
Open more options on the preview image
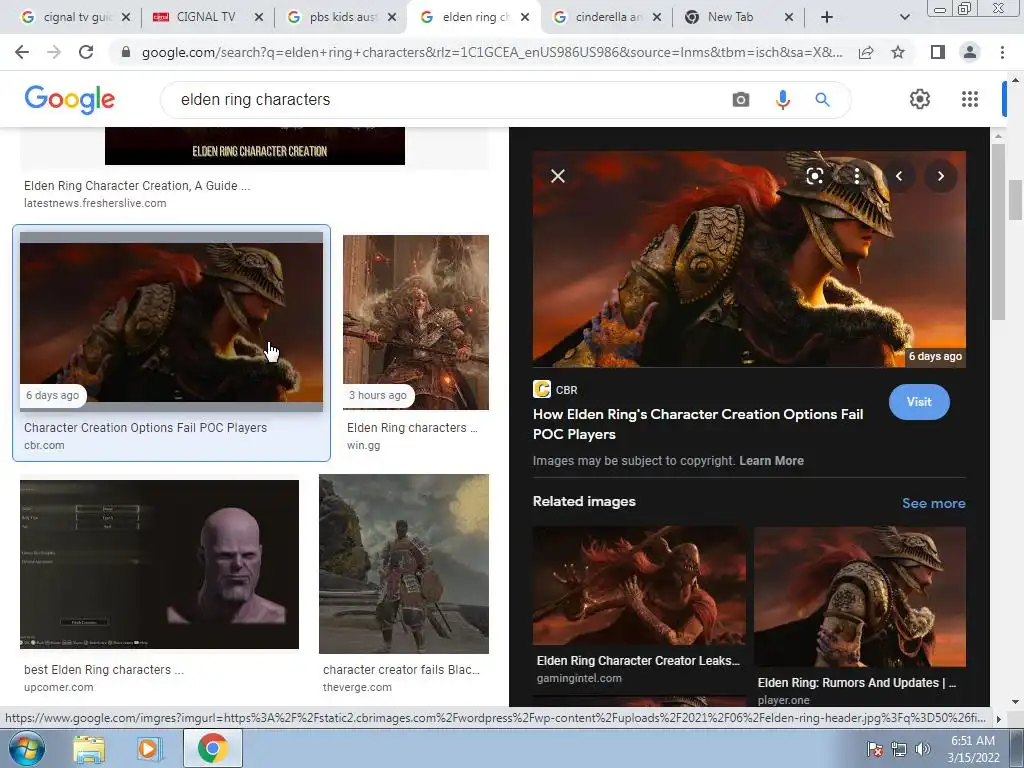[x=856, y=176]
